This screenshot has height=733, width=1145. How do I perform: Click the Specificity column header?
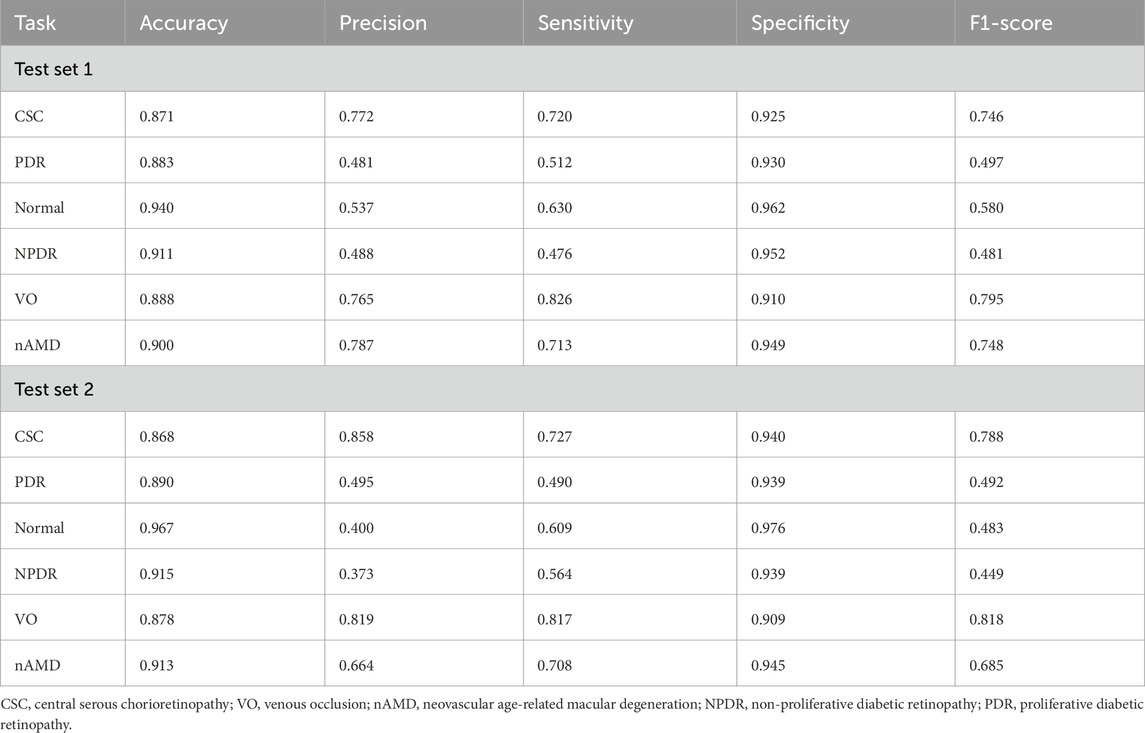(x=800, y=22)
